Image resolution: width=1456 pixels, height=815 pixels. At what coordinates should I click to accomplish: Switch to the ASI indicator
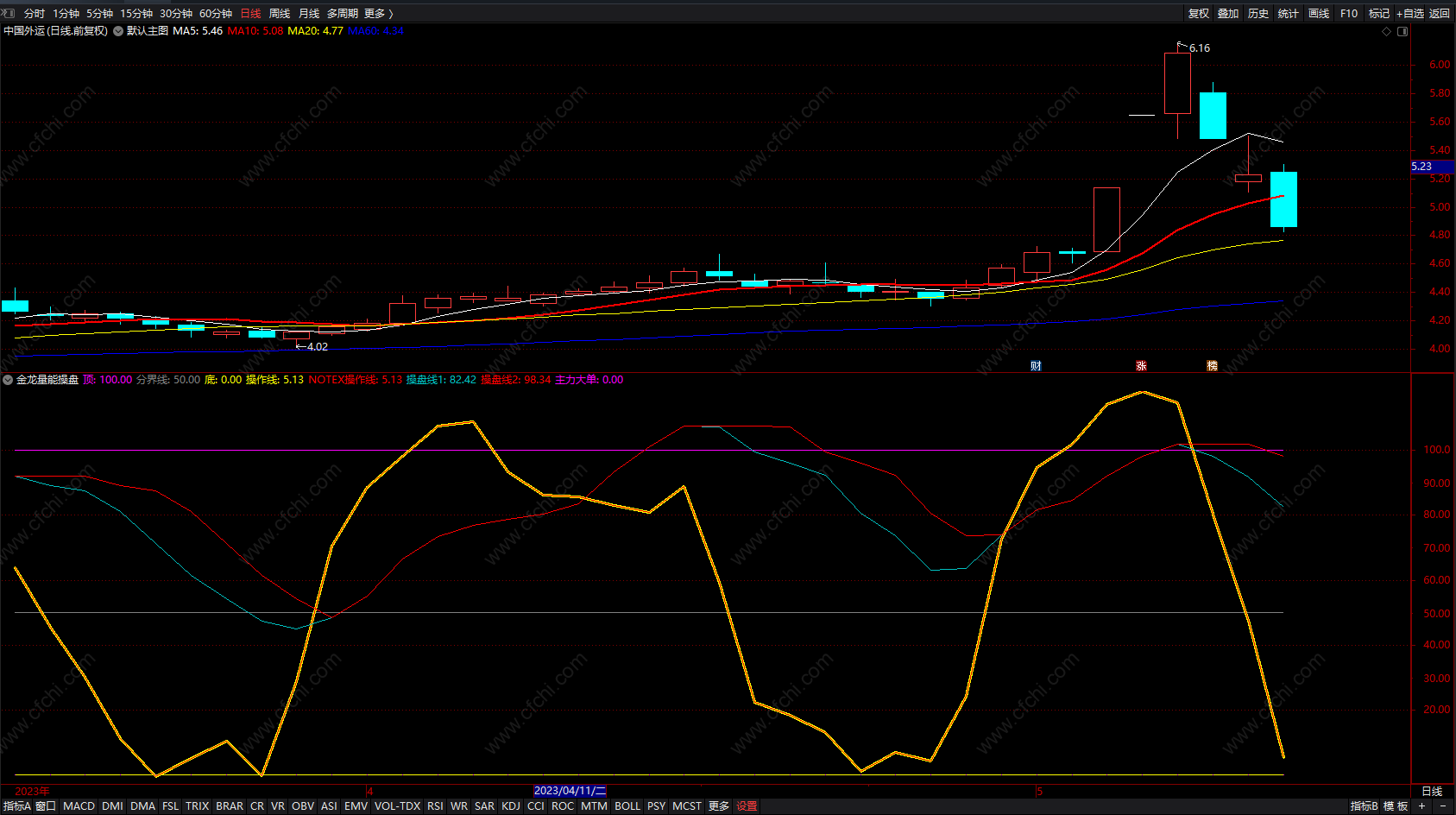[329, 806]
